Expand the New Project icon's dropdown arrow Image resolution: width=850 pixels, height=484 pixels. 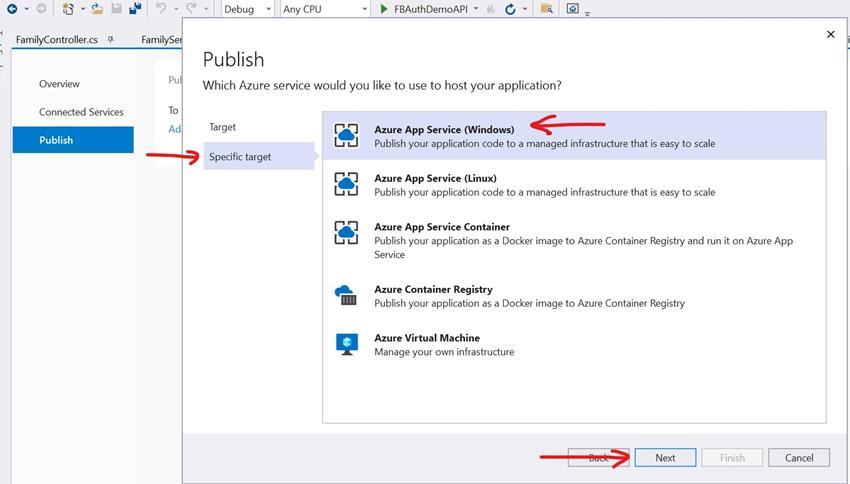[82, 9]
